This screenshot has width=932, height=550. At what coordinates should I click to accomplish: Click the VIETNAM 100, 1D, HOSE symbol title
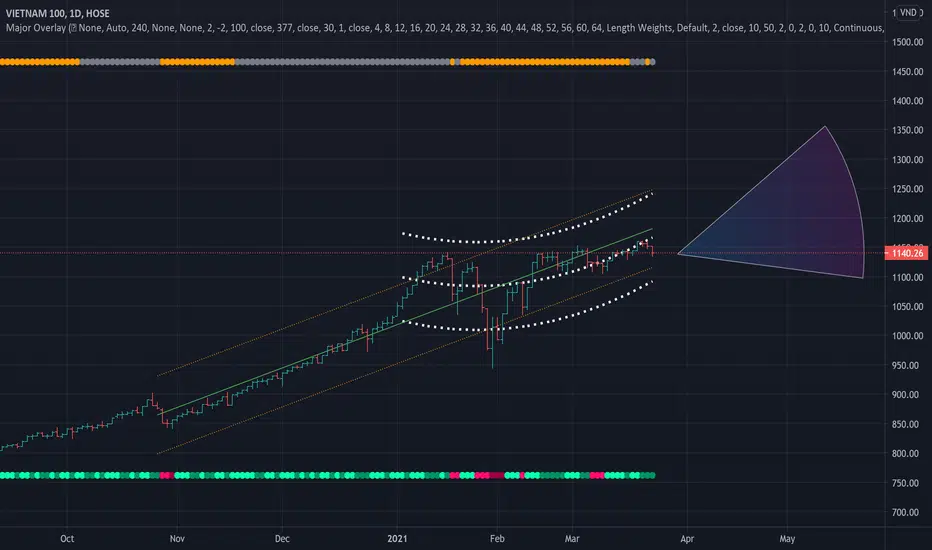point(58,13)
